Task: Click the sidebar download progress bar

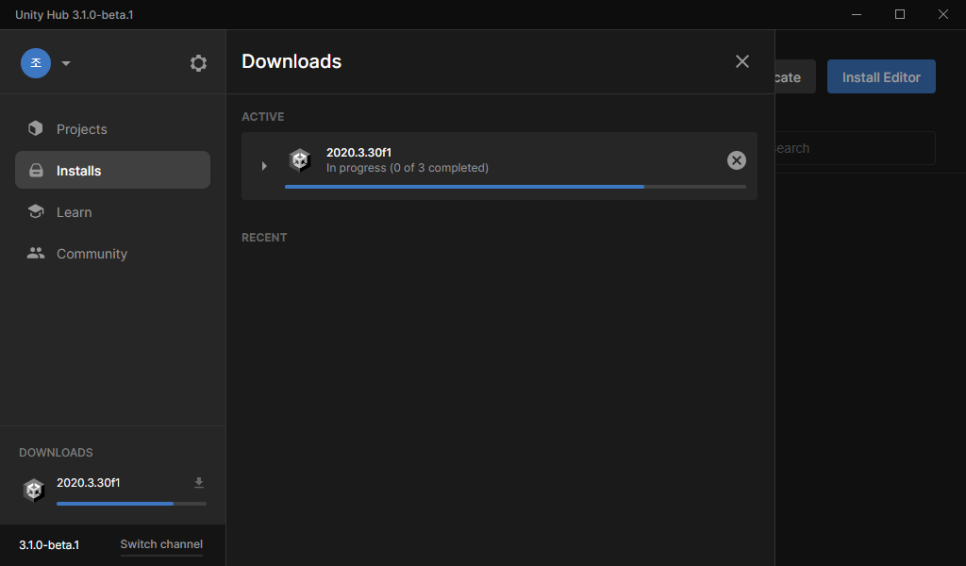Action: tap(131, 504)
